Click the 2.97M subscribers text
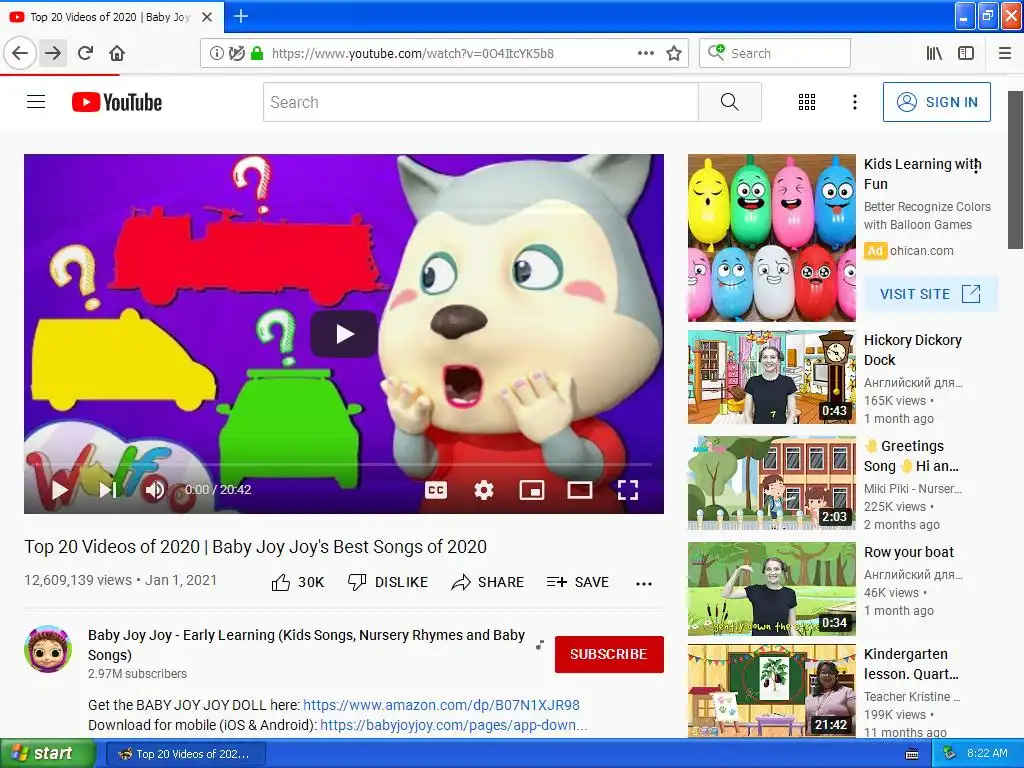The width and height of the screenshot is (1024, 768). click(137, 673)
